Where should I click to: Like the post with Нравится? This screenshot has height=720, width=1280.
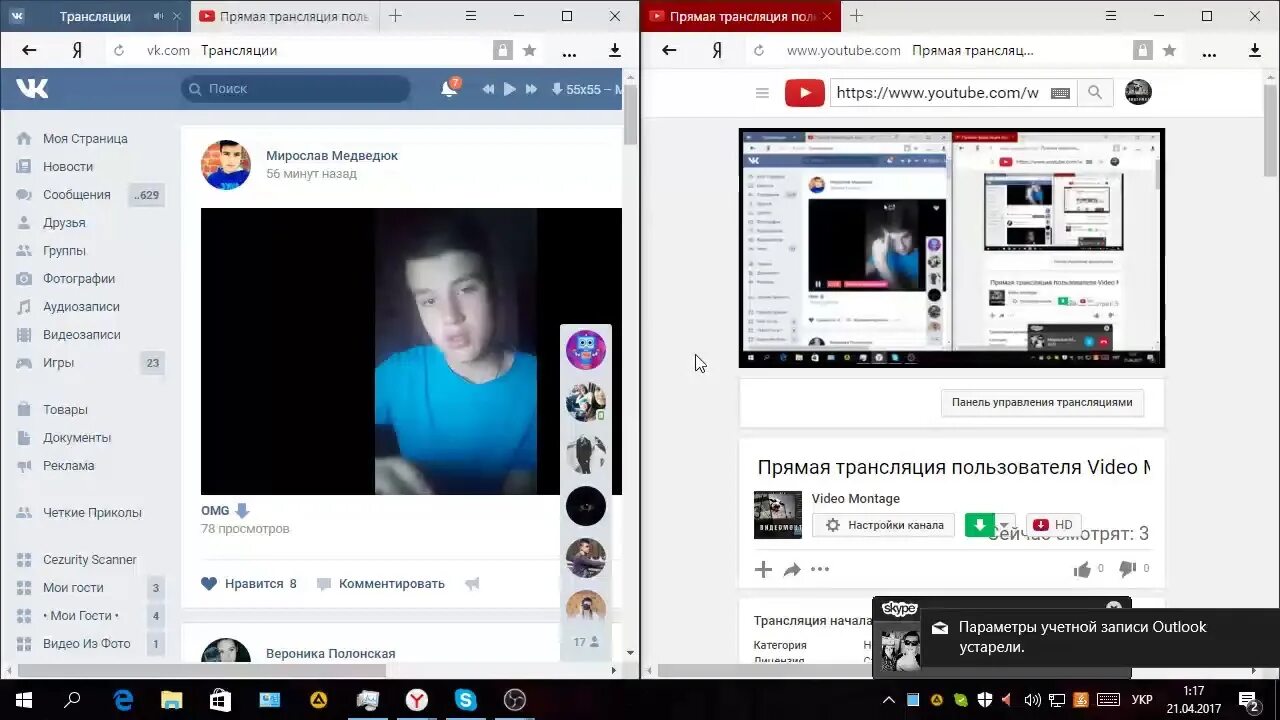[249, 584]
